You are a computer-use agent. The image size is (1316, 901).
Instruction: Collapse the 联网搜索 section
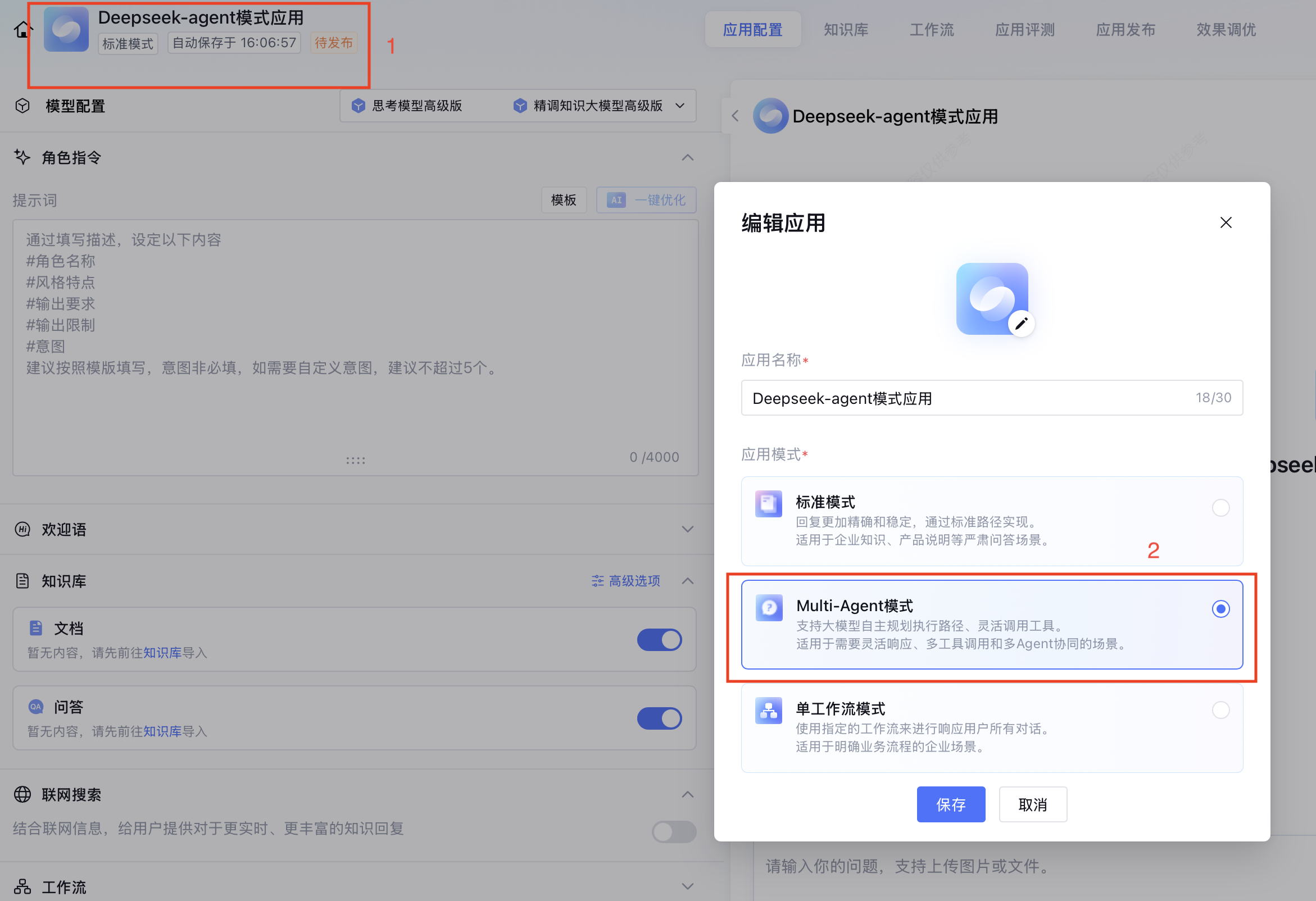tap(687, 795)
